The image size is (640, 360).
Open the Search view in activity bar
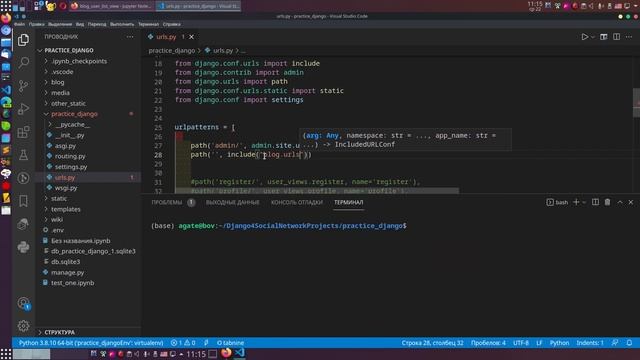pos(23,62)
